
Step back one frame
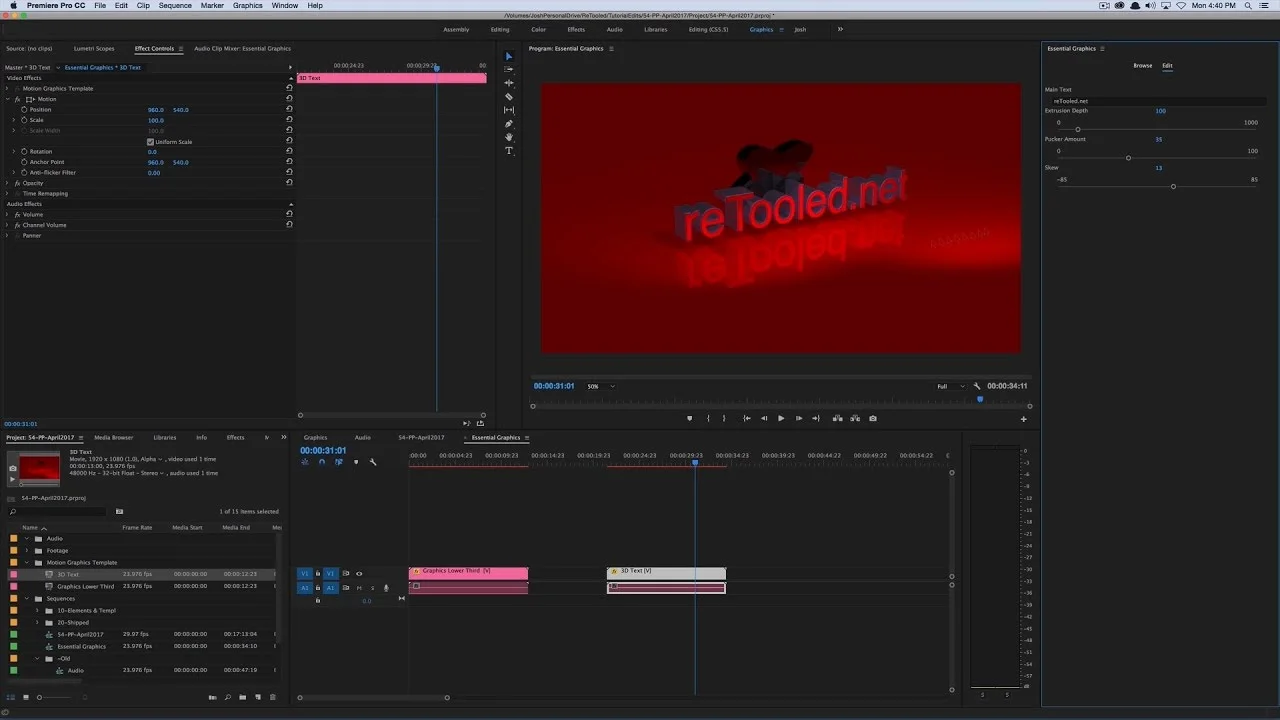[764, 419]
